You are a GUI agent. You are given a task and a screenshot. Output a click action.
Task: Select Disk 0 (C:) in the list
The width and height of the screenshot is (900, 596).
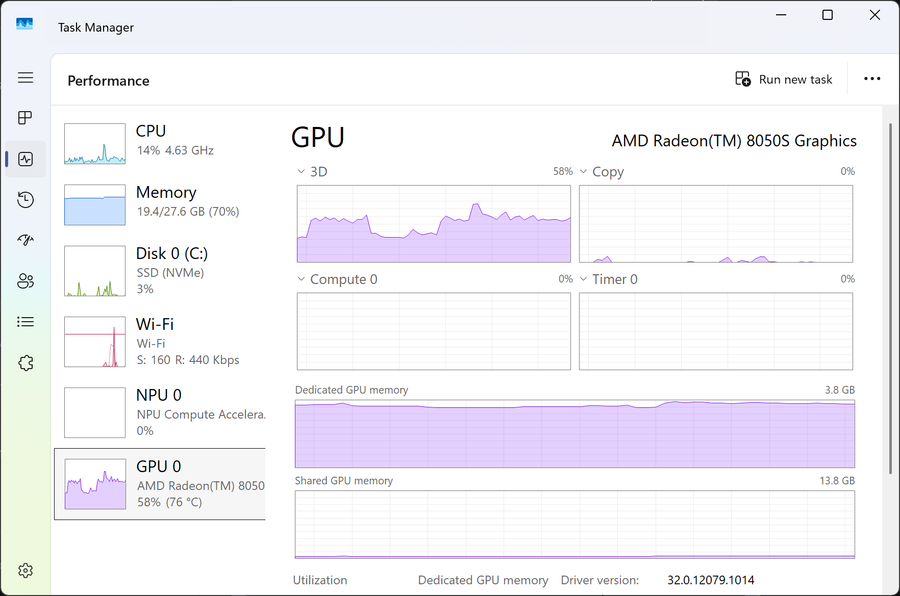(160, 270)
